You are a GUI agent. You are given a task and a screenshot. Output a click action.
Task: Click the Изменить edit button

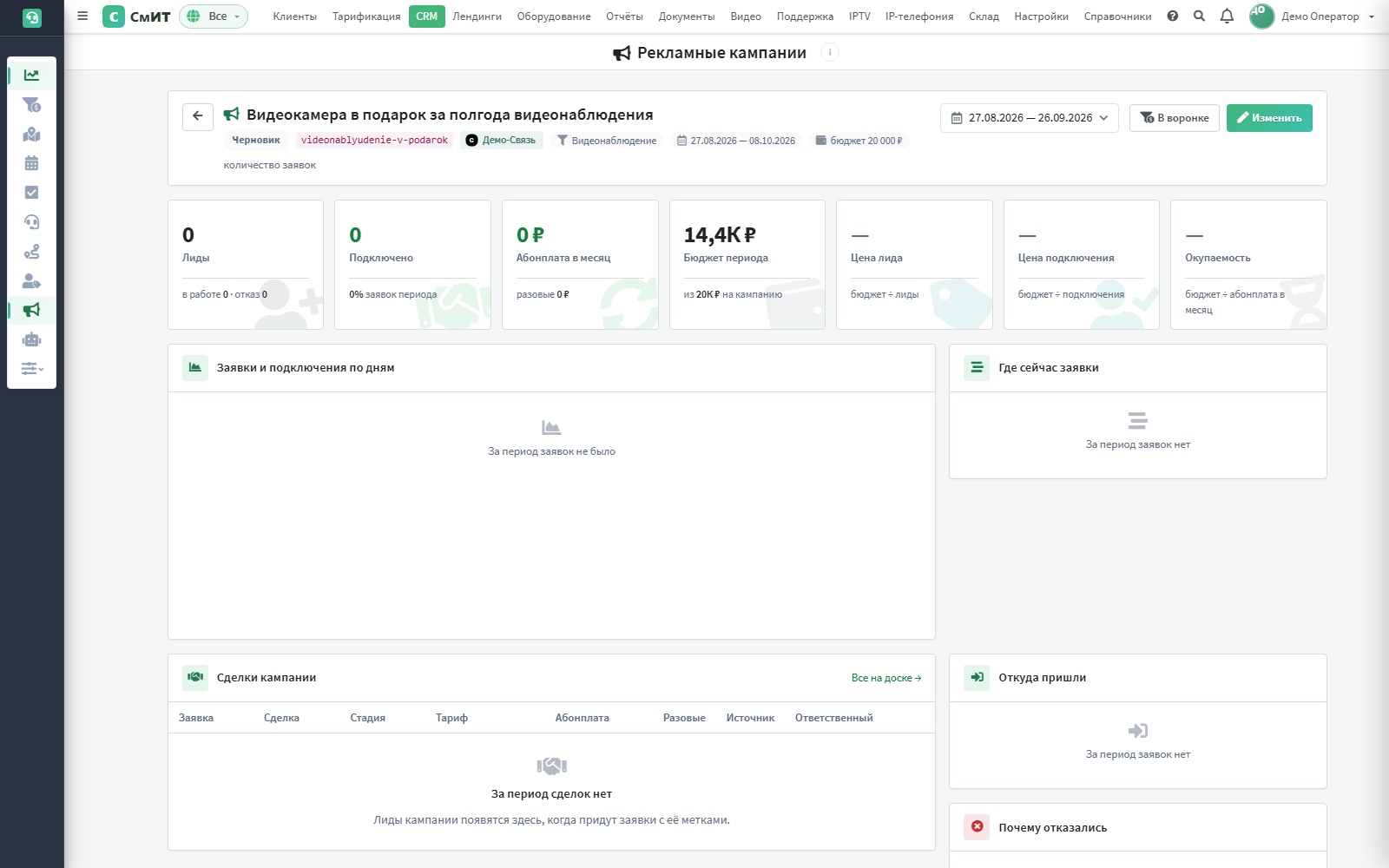click(x=1269, y=117)
